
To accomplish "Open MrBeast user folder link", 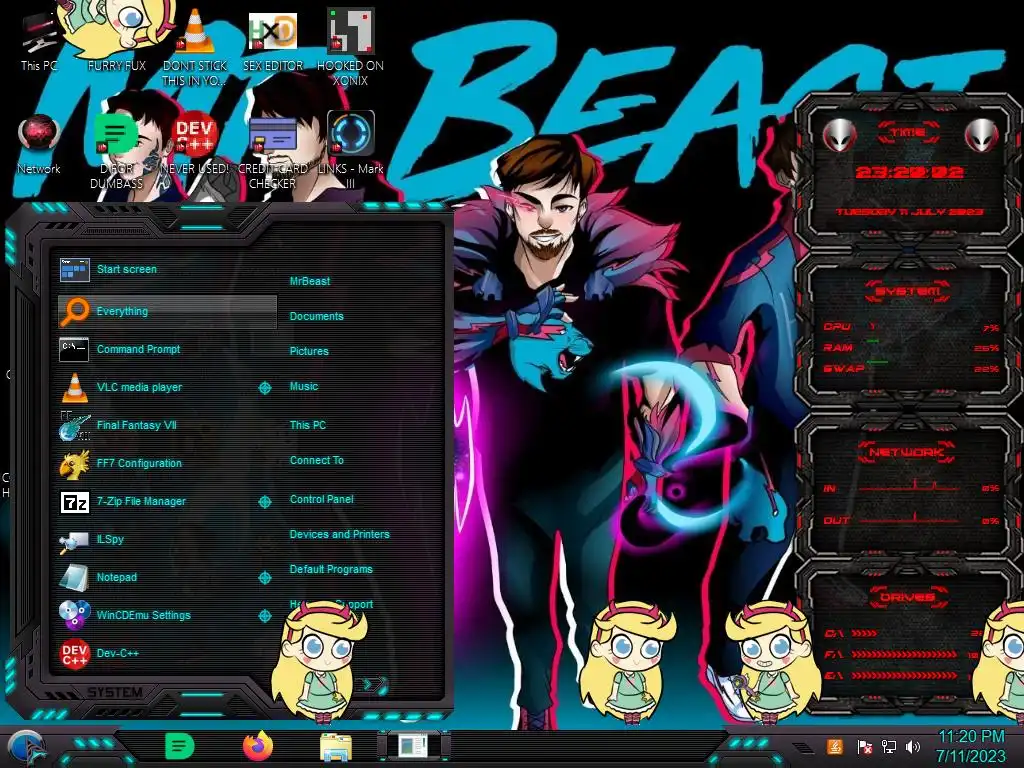I will [310, 281].
